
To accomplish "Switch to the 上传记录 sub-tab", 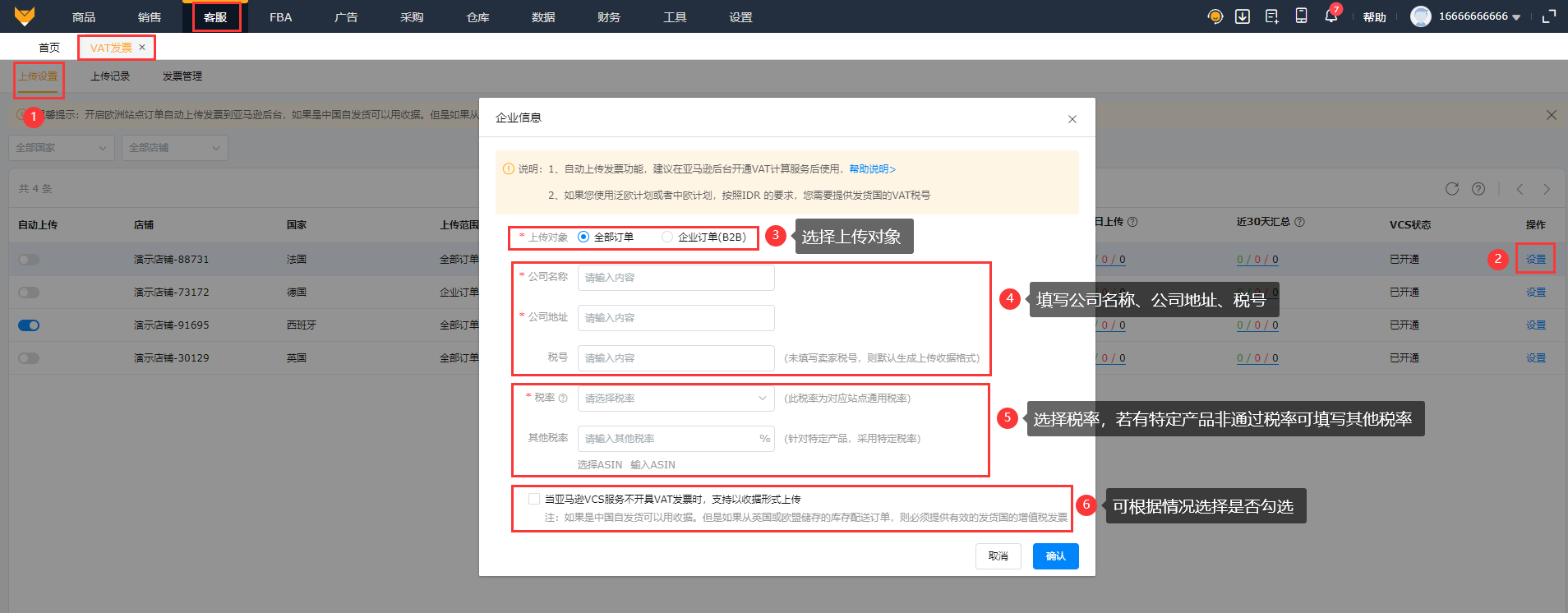I will [110, 76].
